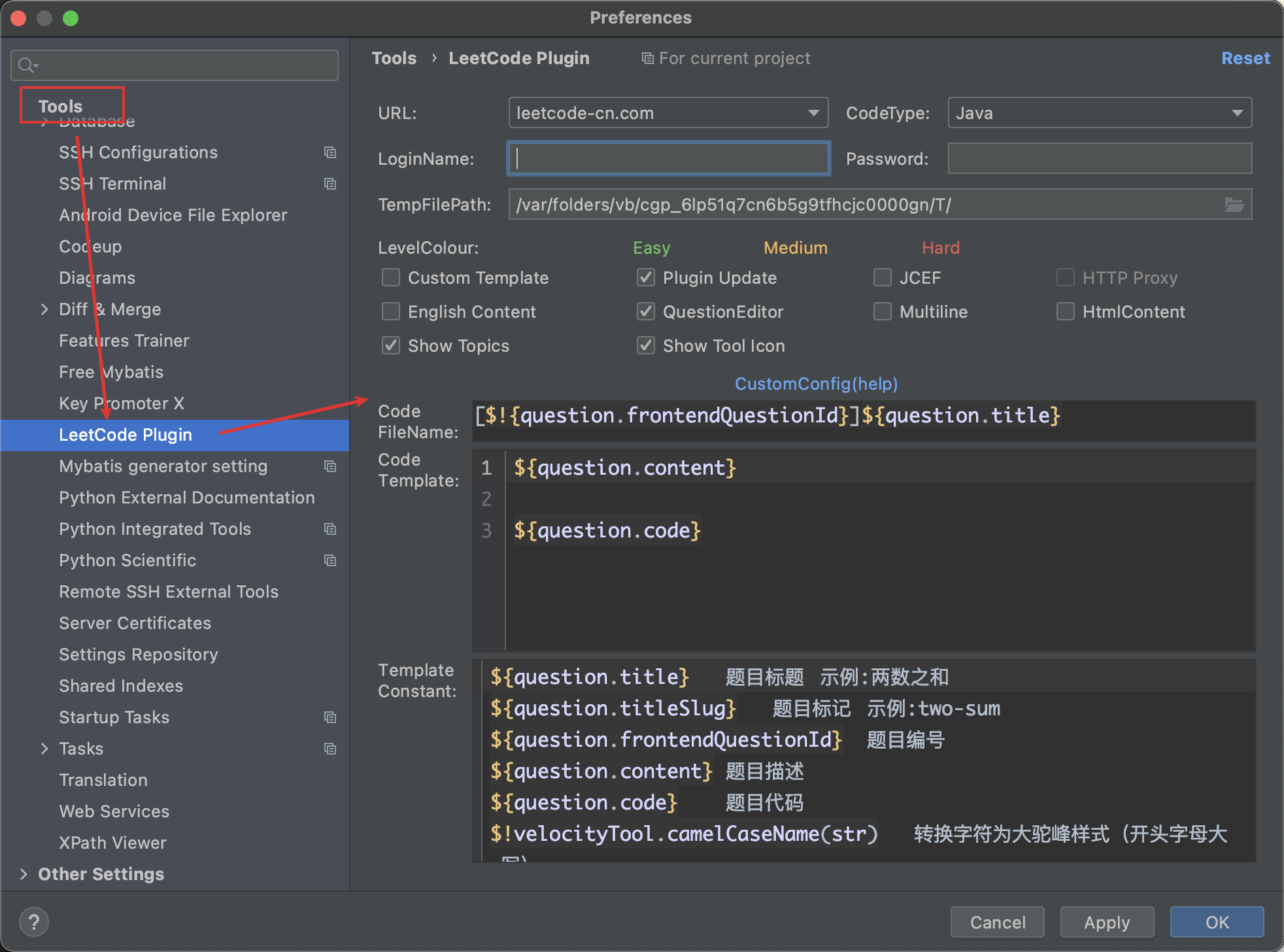The image size is (1284, 952).
Task: Click into the settings search box
Action: [x=175, y=65]
